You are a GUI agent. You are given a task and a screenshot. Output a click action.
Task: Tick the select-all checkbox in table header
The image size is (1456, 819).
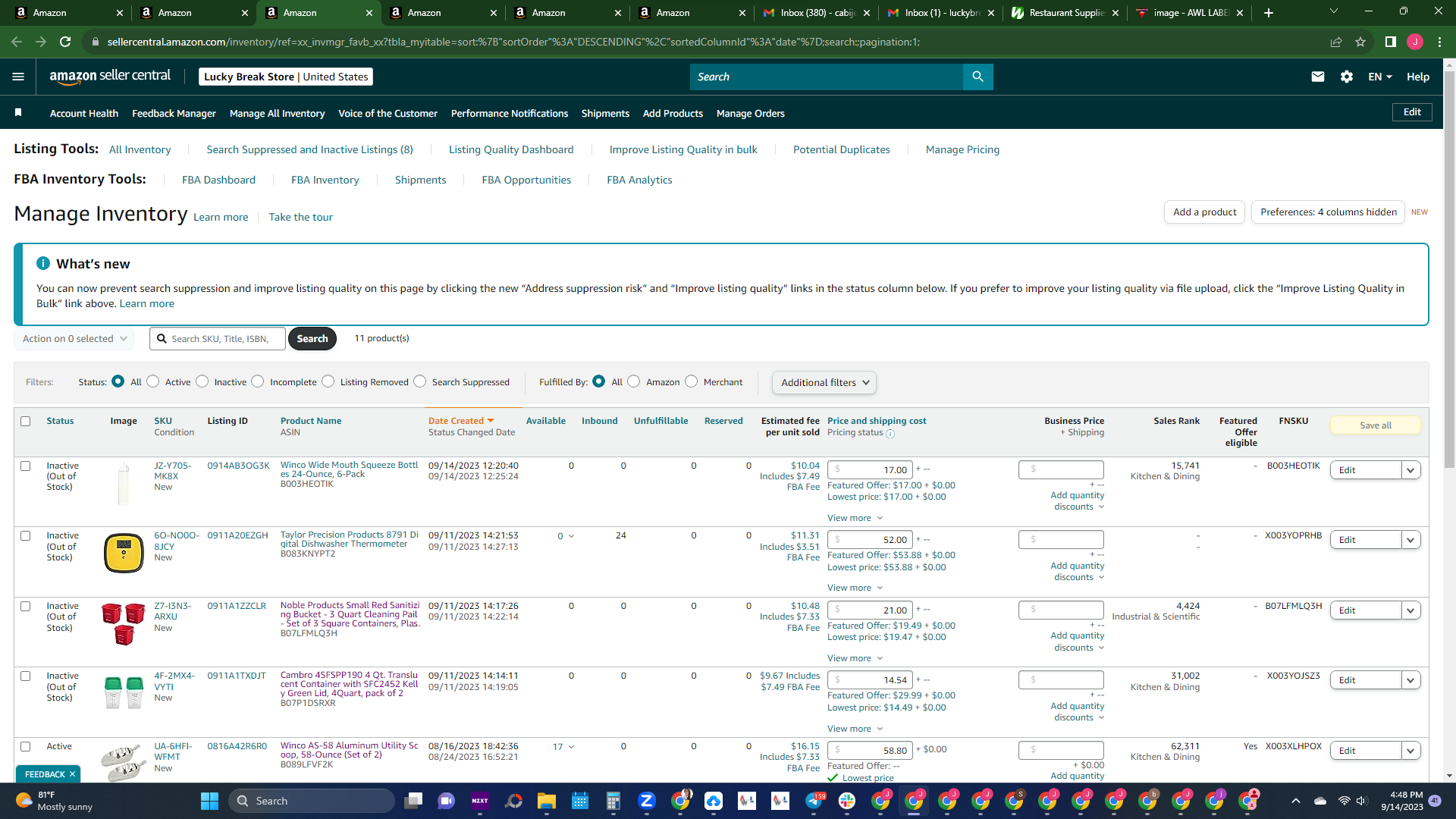(x=26, y=421)
